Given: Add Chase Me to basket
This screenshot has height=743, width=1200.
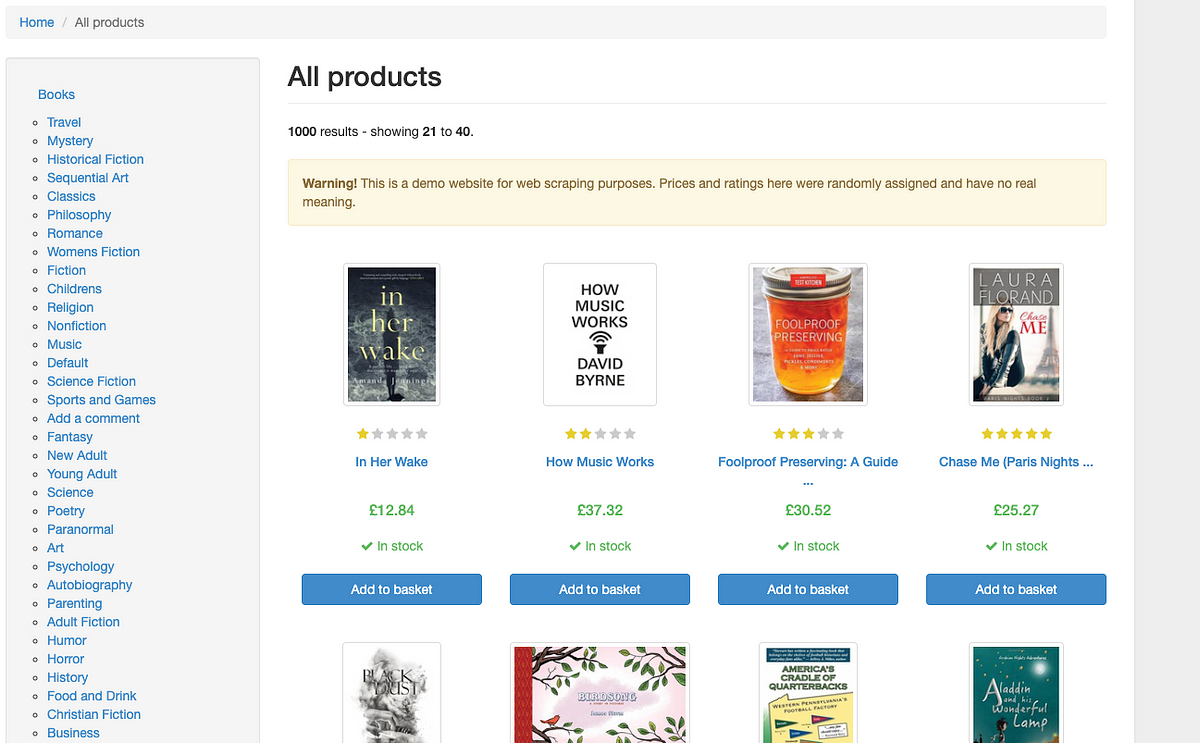Looking at the screenshot, I should click(1016, 589).
